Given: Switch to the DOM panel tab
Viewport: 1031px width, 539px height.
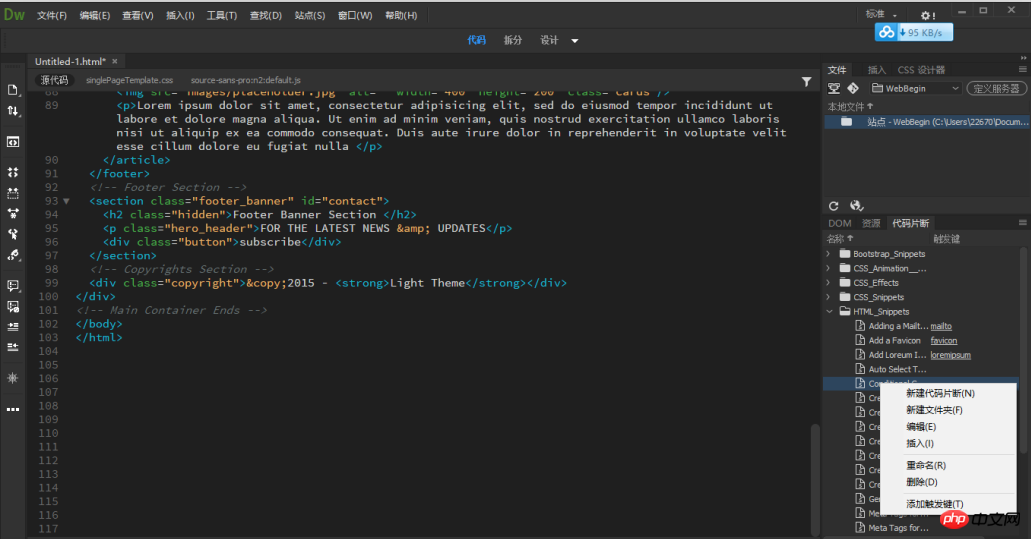Looking at the screenshot, I should pyautogui.click(x=840, y=223).
